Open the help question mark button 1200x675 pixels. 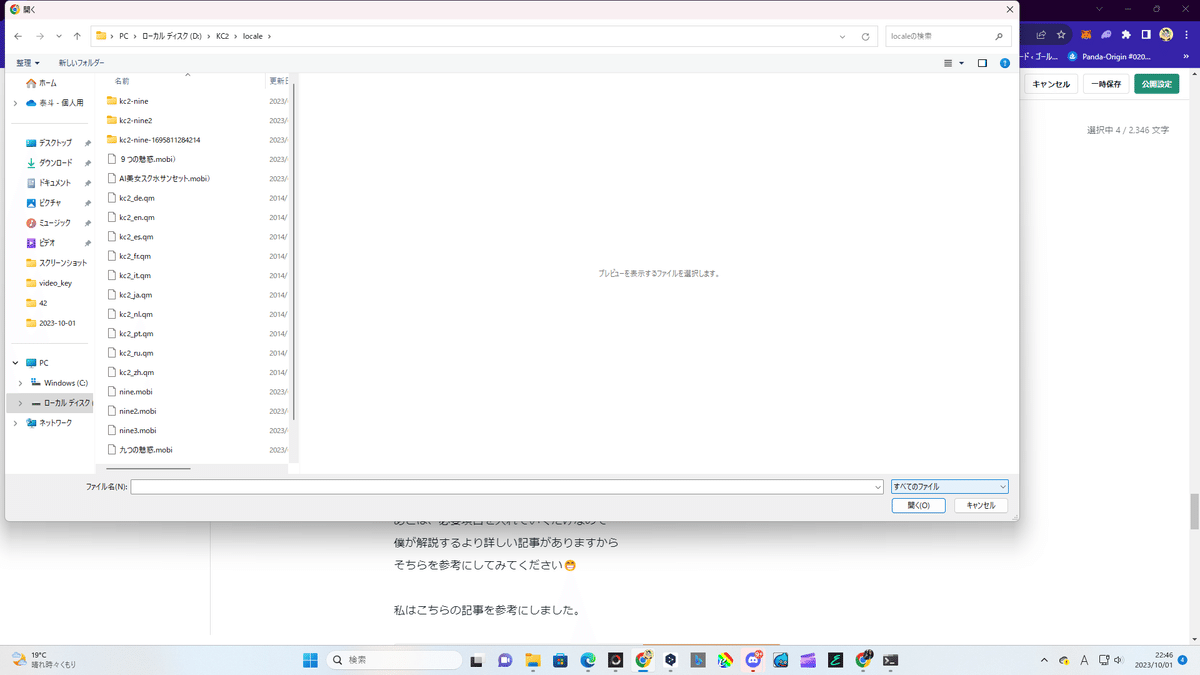click(1005, 63)
